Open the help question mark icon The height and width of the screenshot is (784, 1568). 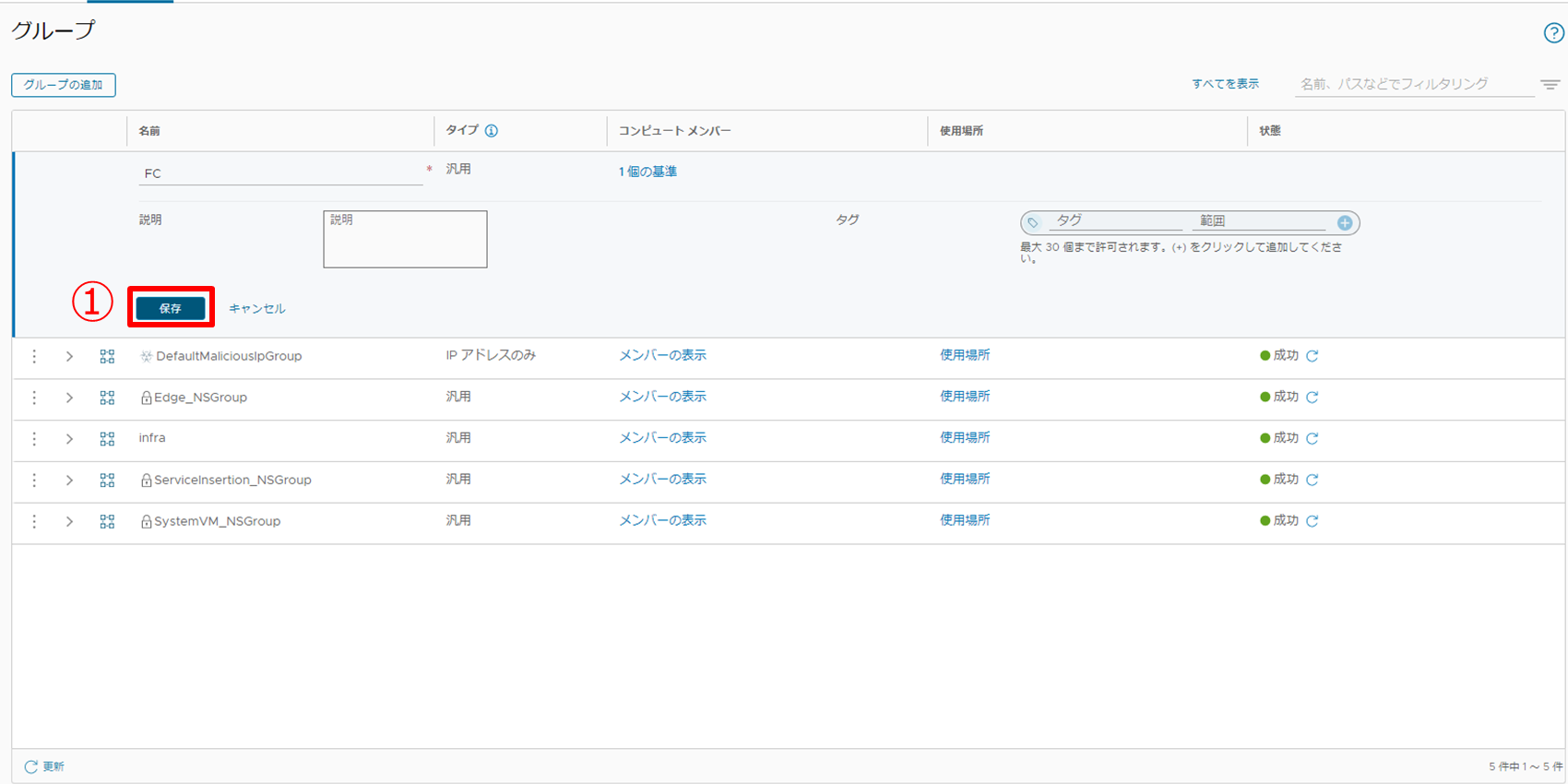(x=1553, y=33)
